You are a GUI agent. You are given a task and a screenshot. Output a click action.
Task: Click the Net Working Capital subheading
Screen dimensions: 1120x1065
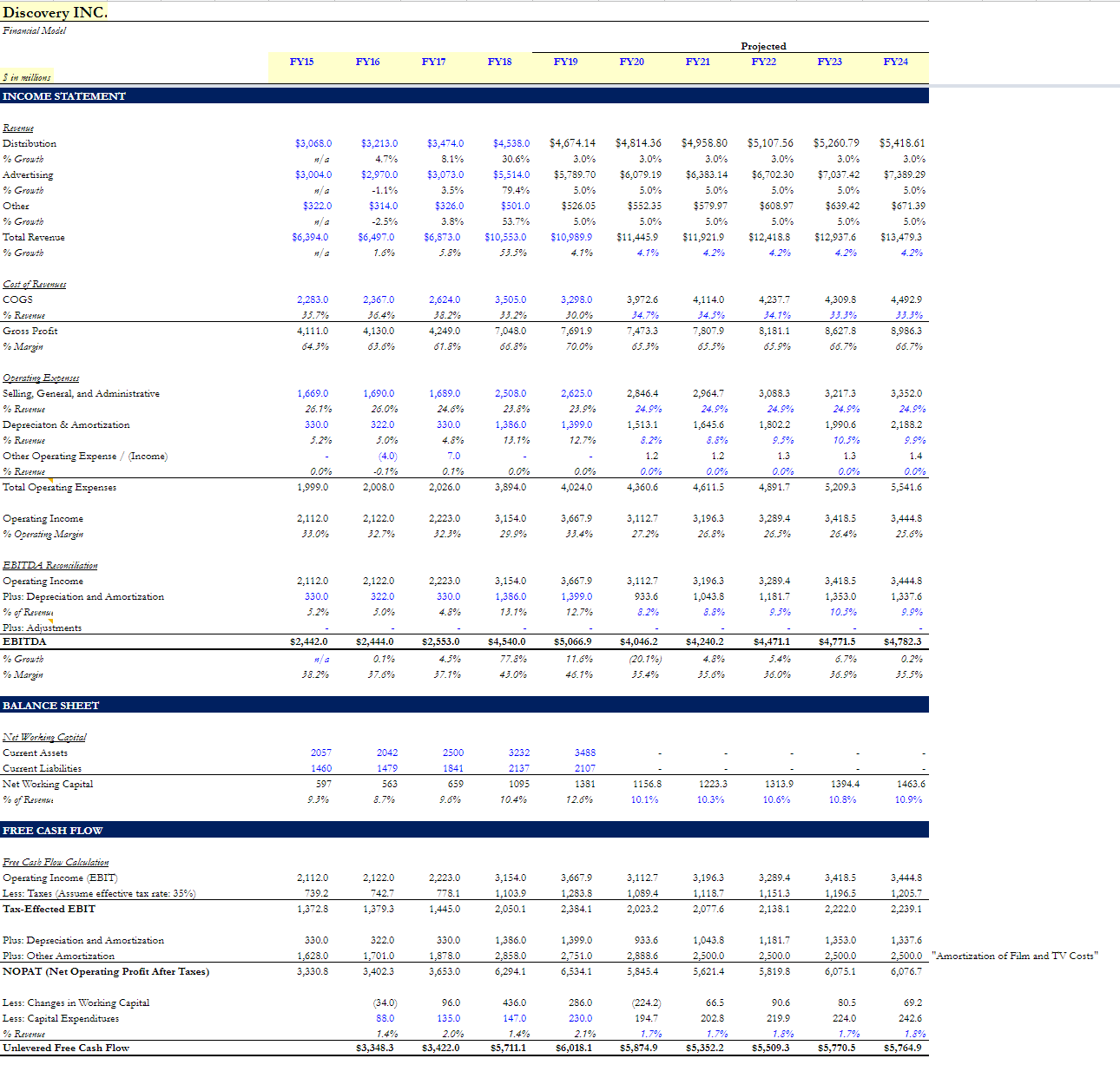(x=44, y=737)
